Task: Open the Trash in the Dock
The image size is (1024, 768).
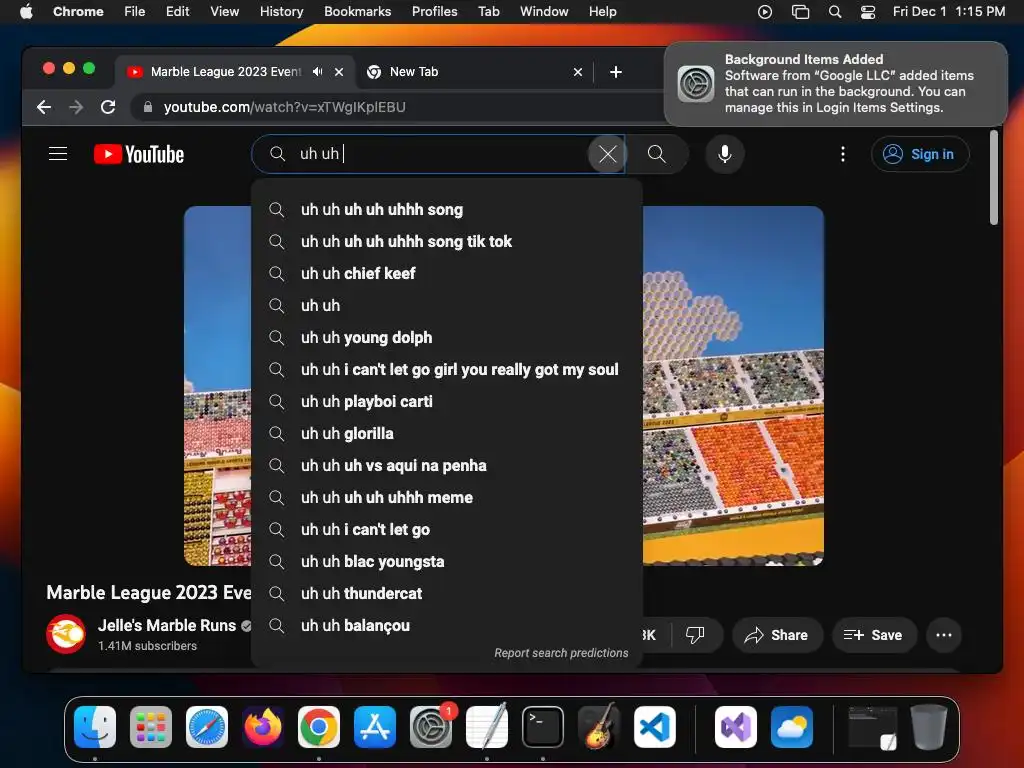Action: pos(929,727)
